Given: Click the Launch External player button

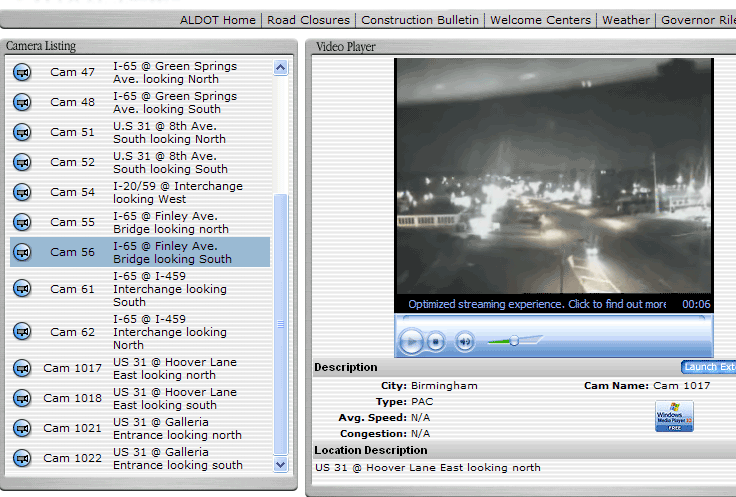Looking at the screenshot, I should [x=709, y=367].
